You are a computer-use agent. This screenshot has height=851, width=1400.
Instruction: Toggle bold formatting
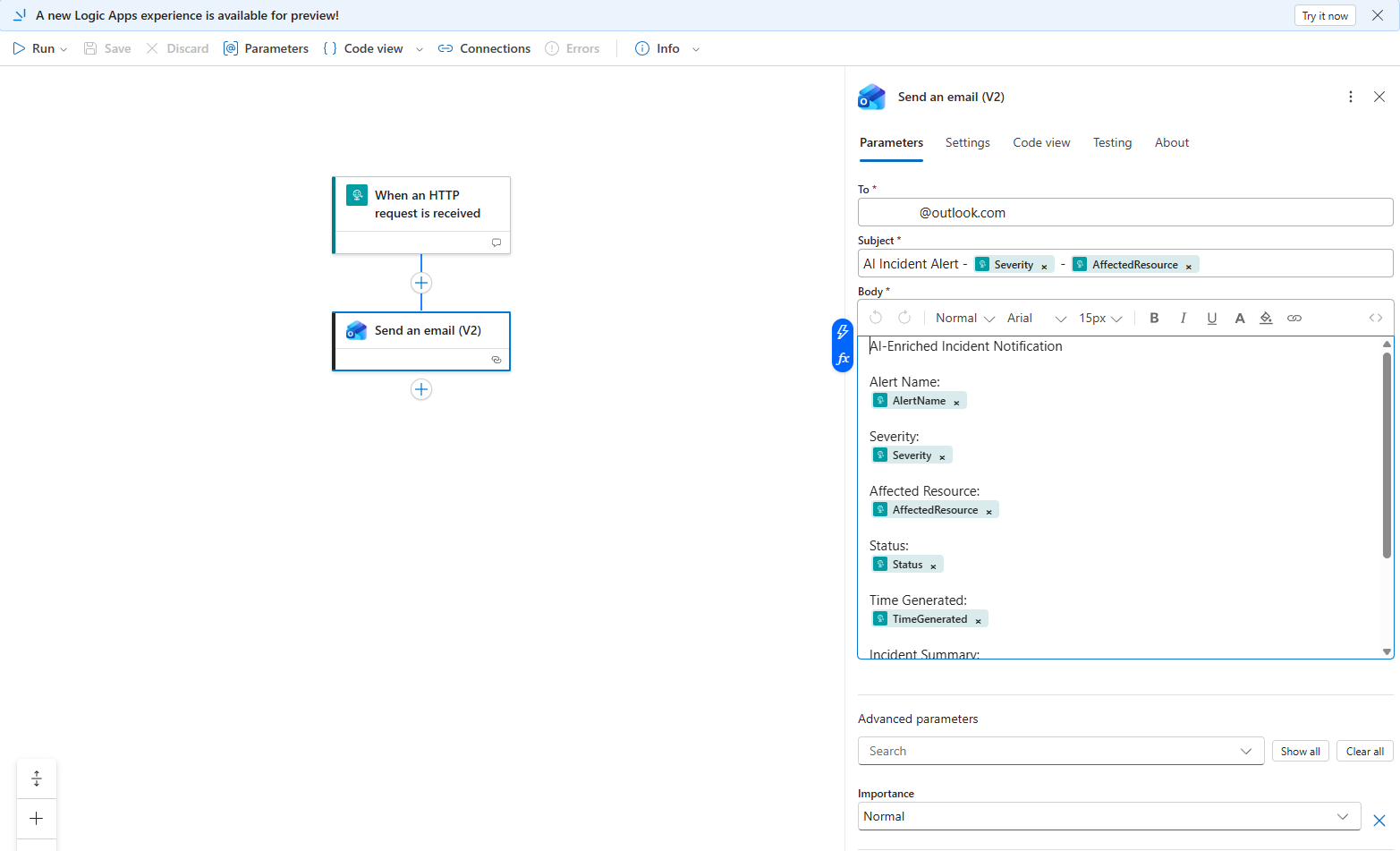click(x=1154, y=318)
